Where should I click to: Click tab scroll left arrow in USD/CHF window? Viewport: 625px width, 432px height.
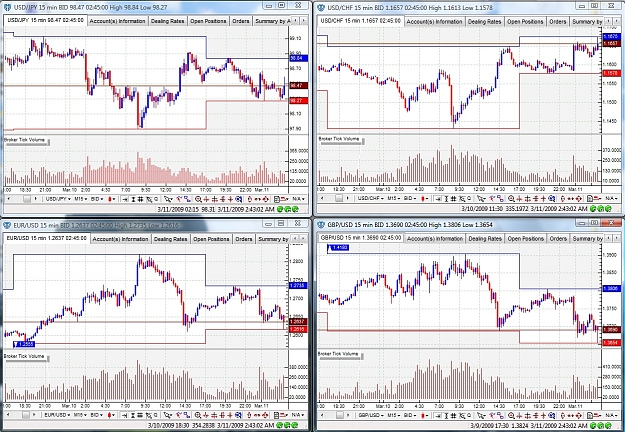click(608, 21)
